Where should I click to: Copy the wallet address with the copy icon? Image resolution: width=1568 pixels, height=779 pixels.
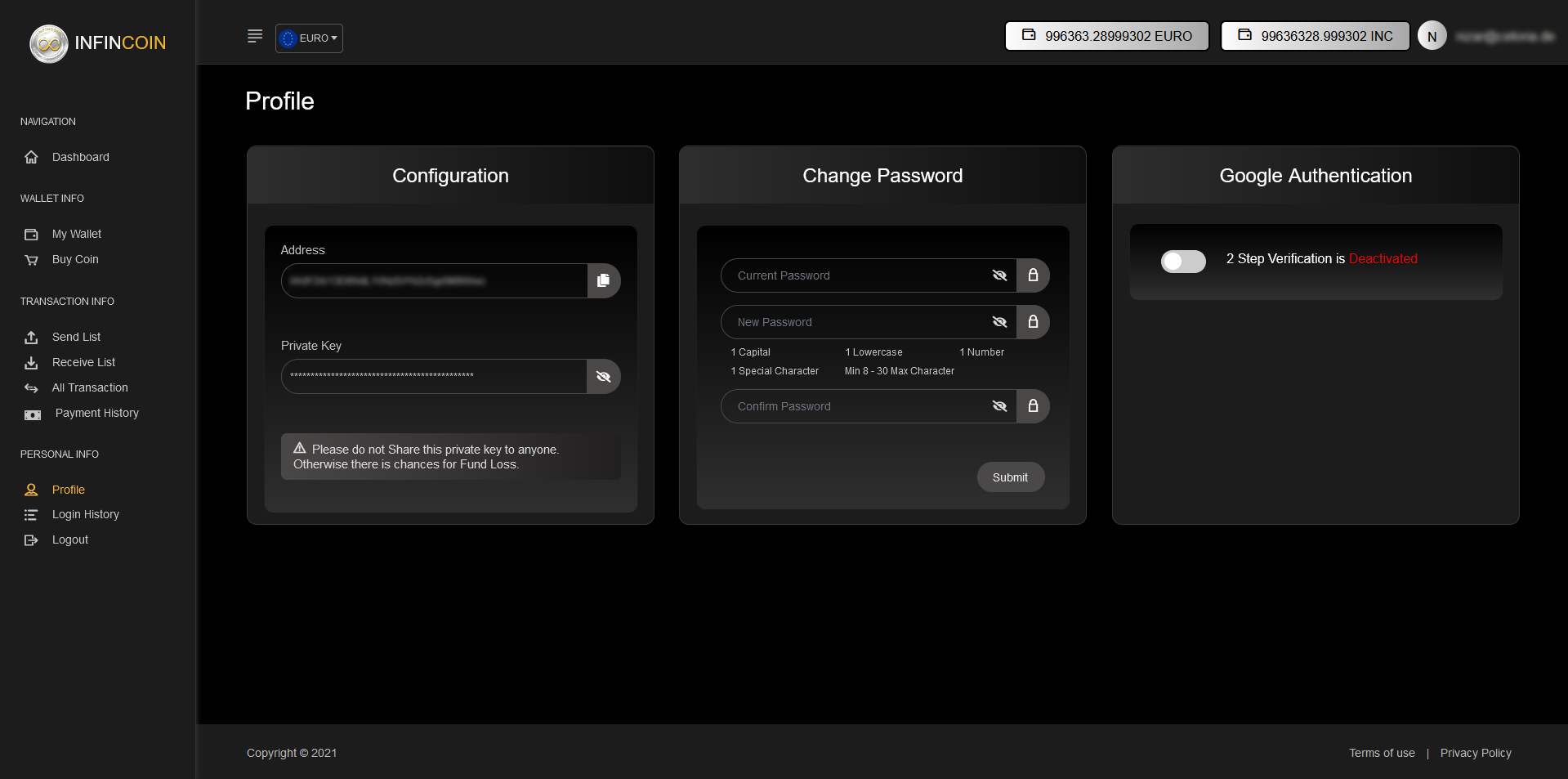(603, 280)
